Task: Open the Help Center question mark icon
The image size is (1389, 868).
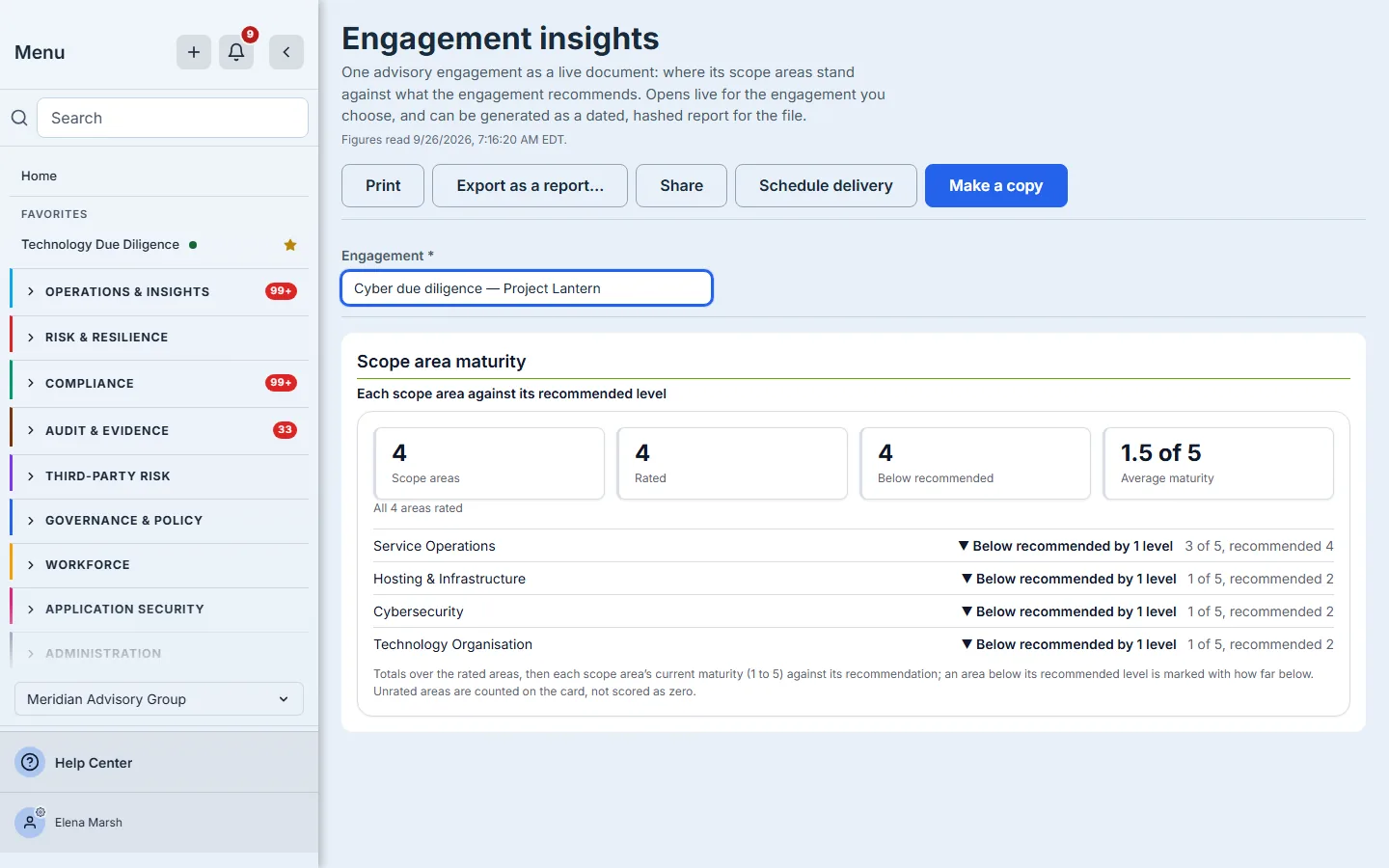Action: (x=31, y=762)
